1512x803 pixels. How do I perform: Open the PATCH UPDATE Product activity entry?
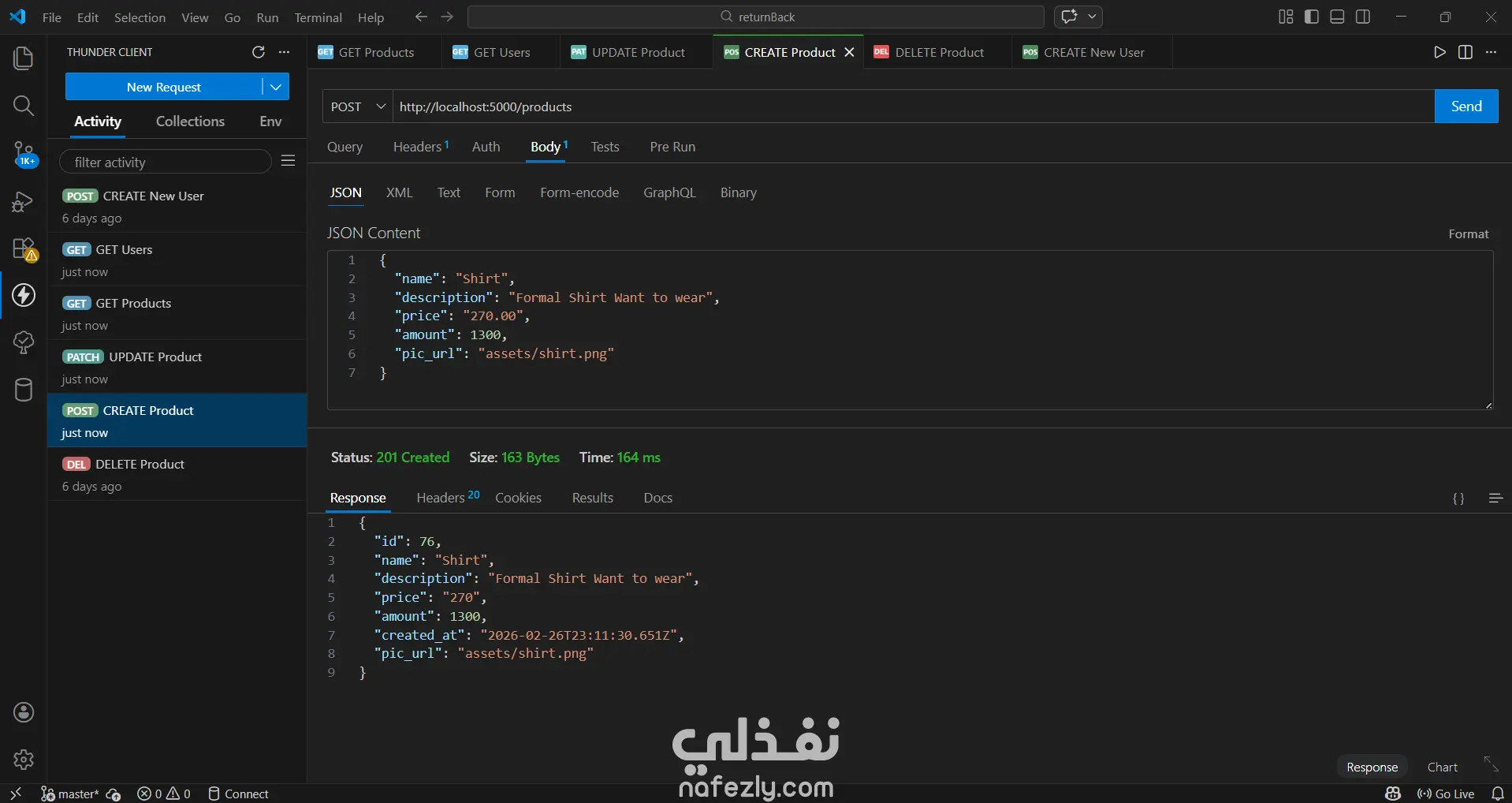point(177,367)
